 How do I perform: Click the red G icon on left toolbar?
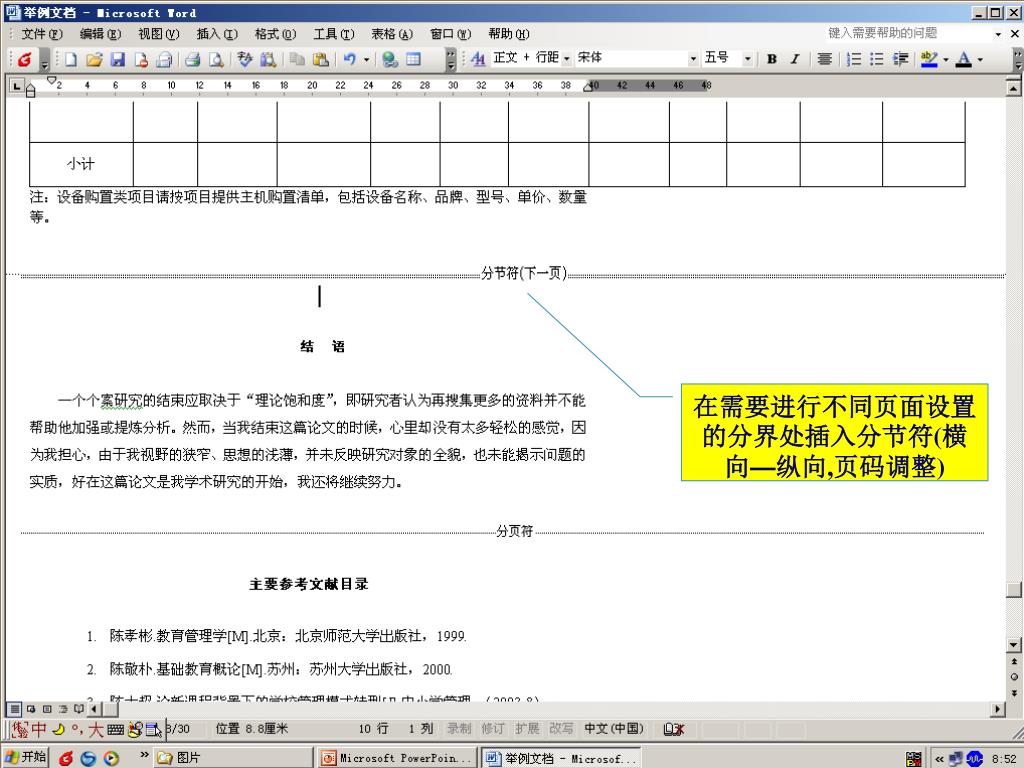25,59
